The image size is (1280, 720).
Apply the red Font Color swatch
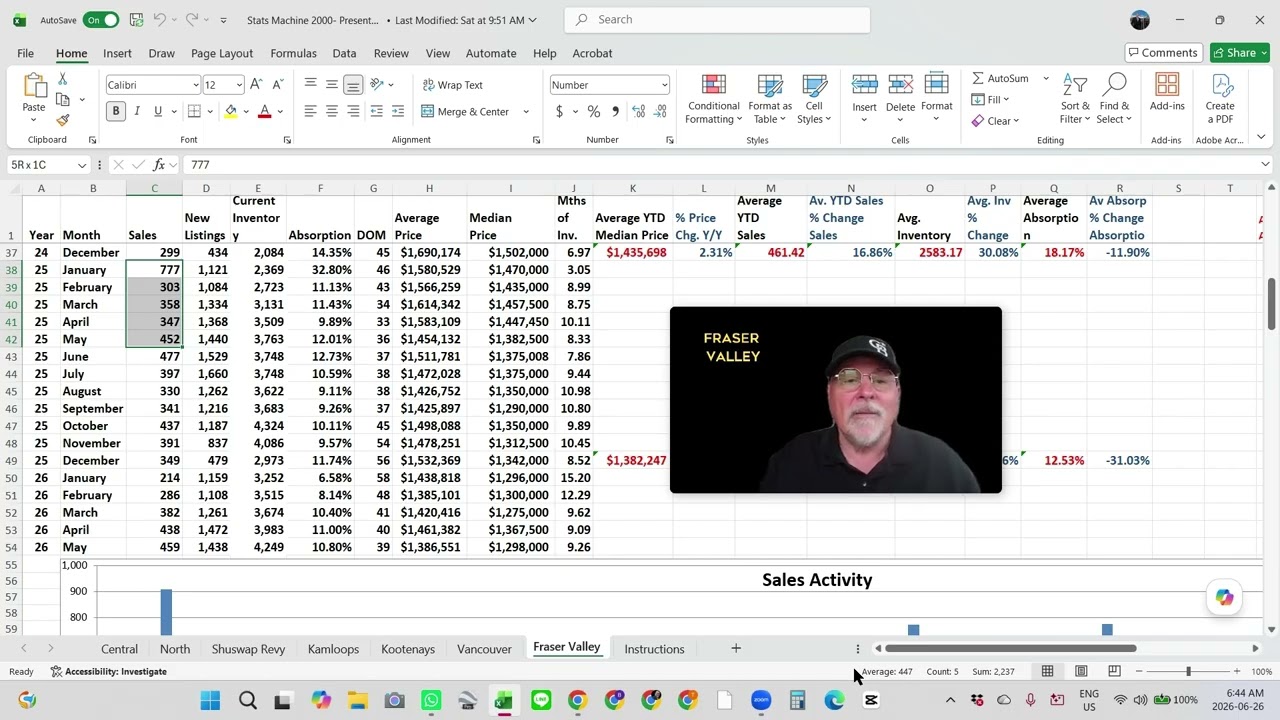[x=264, y=112]
